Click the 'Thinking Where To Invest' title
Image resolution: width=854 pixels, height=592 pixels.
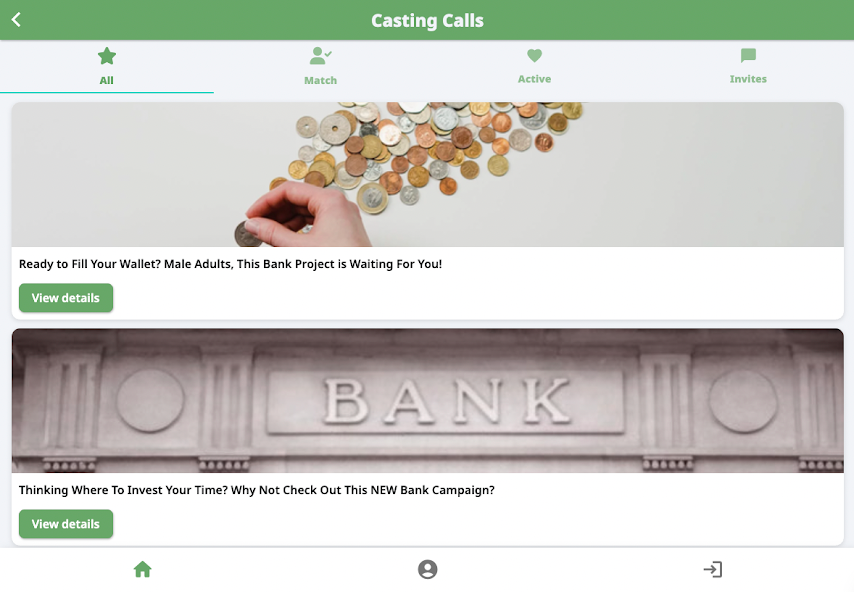point(257,490)
